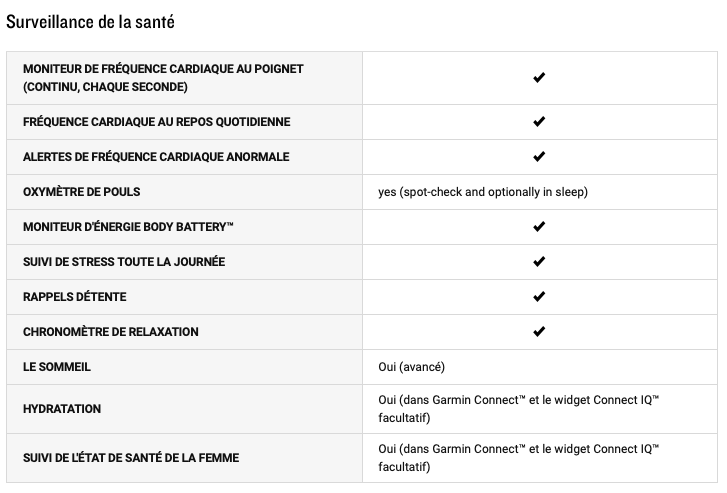This screenshot has height=493, width=727.
Task: Click checkmark for Suivi de stress toute la journée
Action: tap(539, 262)
